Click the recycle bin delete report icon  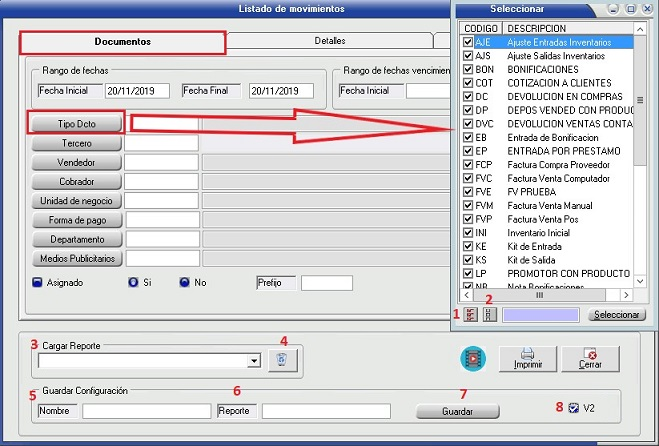[x=281, y=361]
